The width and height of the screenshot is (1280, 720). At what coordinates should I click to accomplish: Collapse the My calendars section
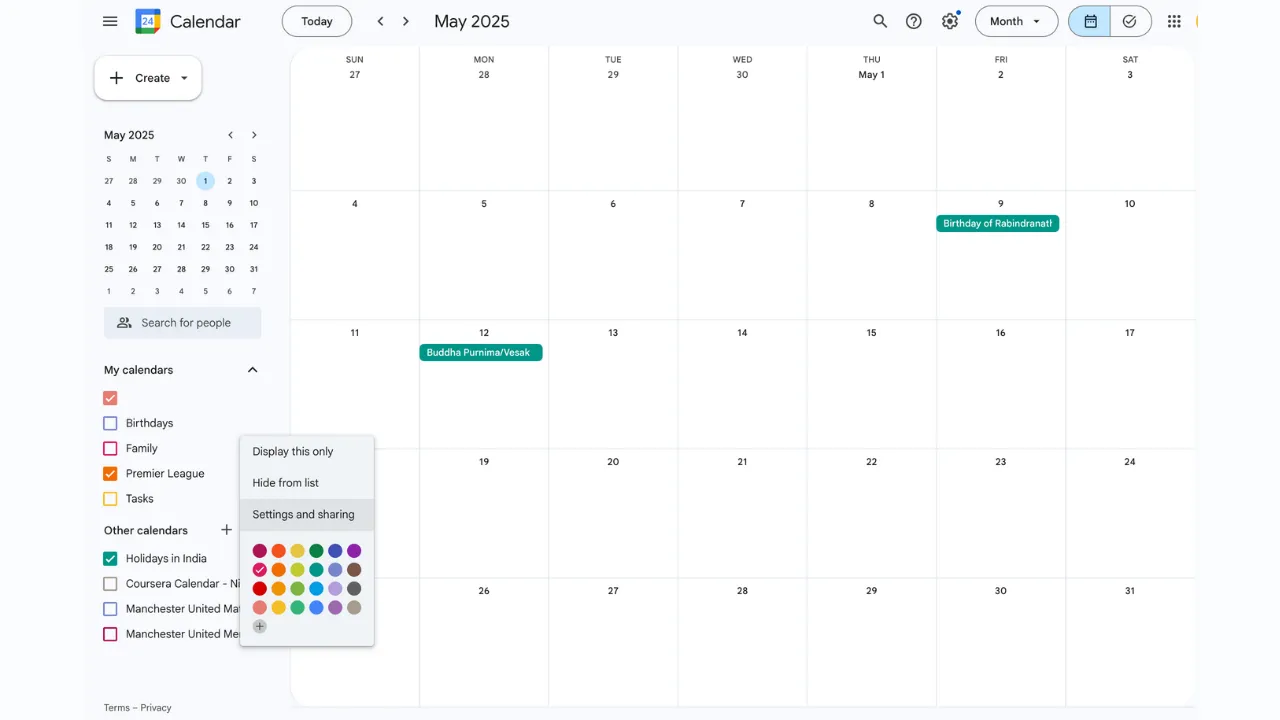(253, 370)
